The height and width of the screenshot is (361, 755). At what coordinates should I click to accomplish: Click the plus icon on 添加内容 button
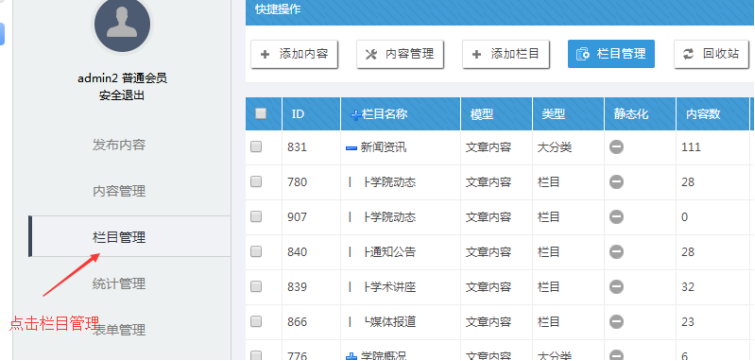265,54
